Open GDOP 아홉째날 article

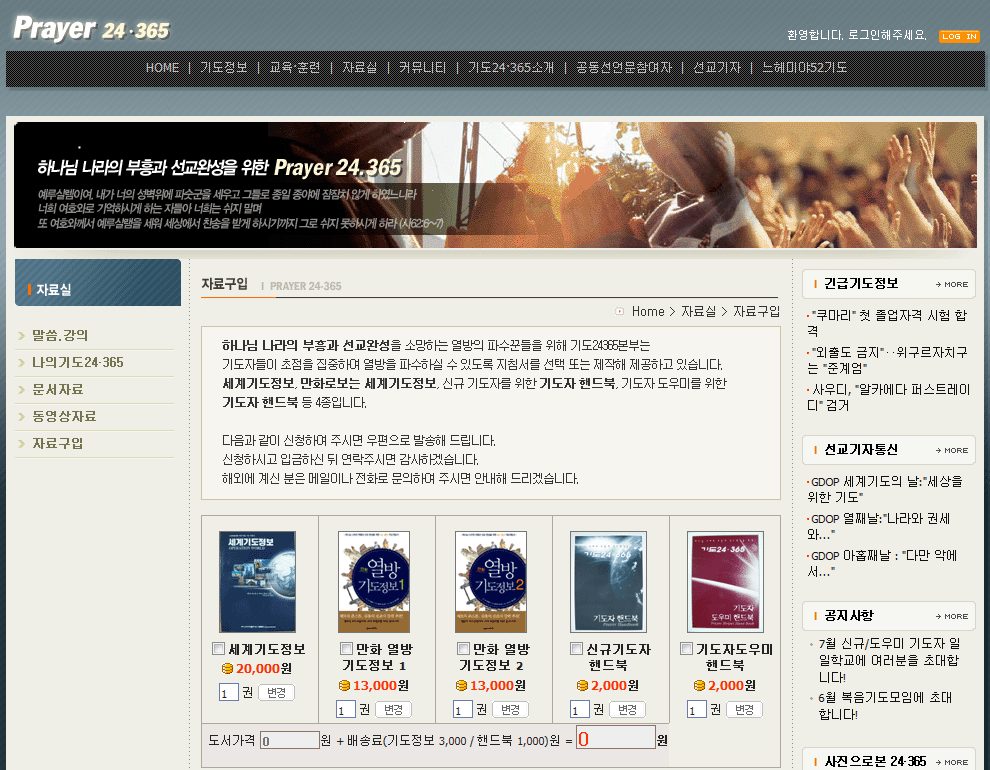(882, 563)
